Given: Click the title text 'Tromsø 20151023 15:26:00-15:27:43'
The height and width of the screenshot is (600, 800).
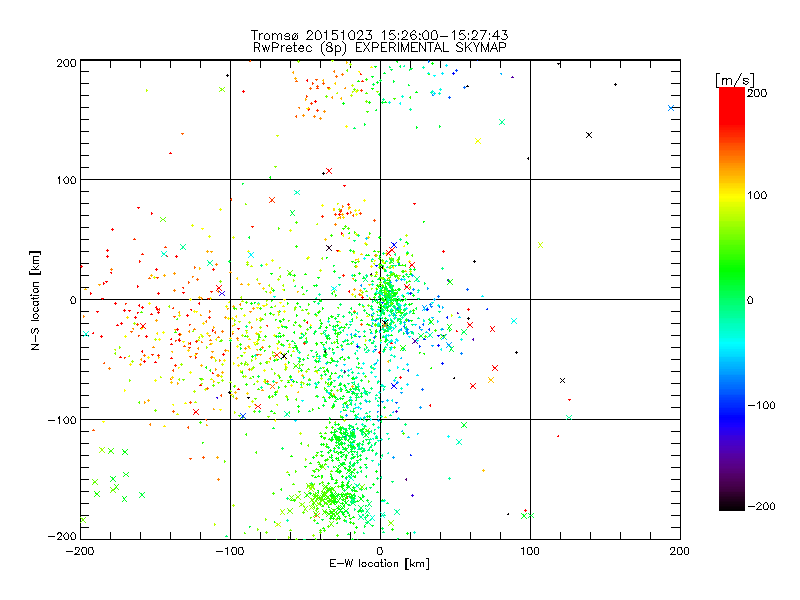Looking at the screenshot, I should tap(379, 35).
